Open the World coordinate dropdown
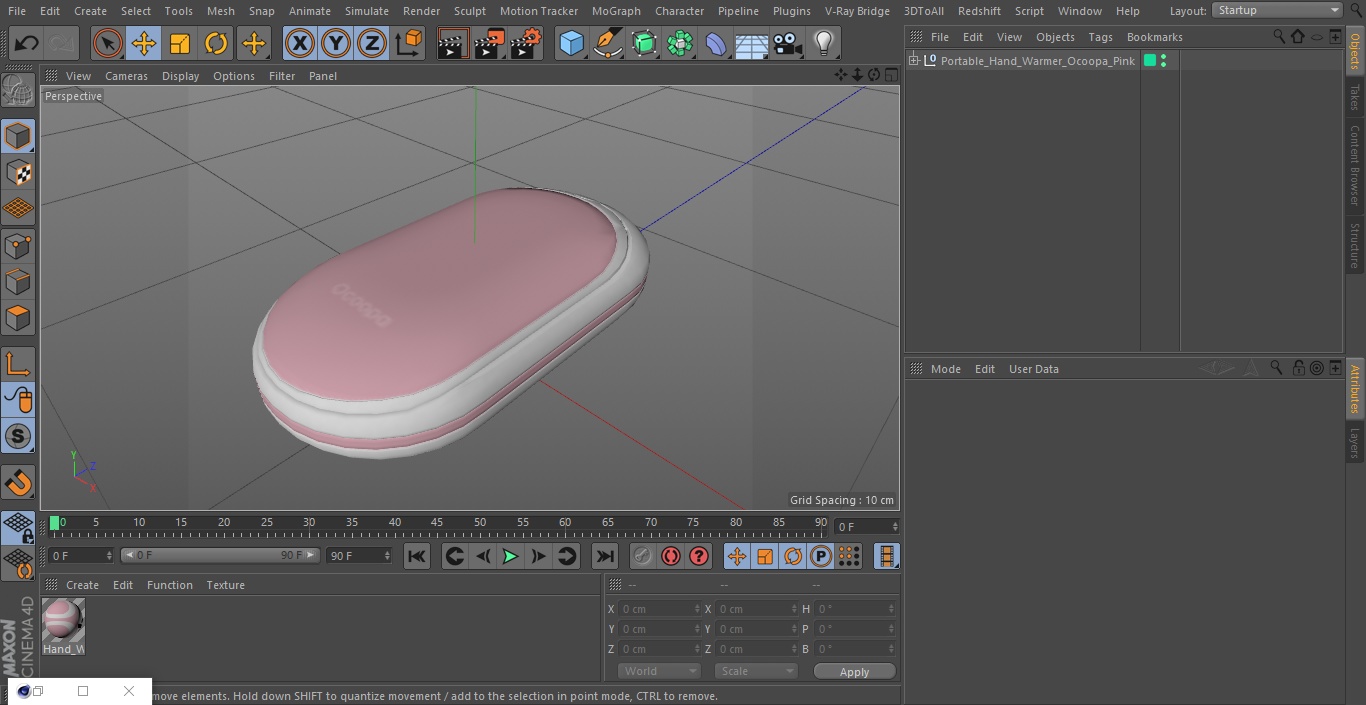The height and width of the screenshot is (705, 1366). (x=659, y=671)
